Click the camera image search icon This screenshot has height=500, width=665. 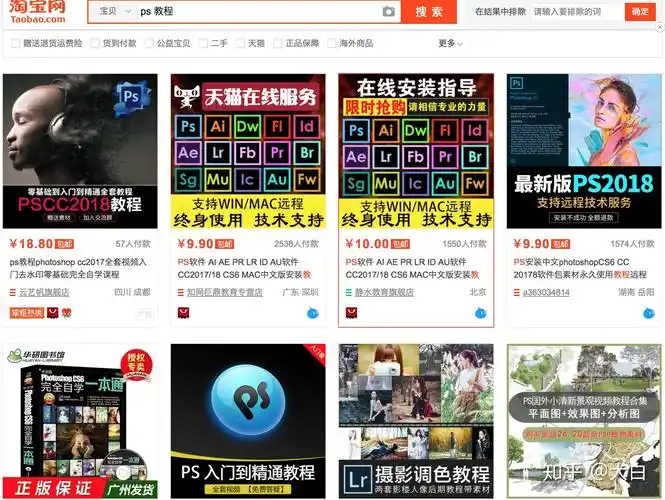(x=388, y=11)
